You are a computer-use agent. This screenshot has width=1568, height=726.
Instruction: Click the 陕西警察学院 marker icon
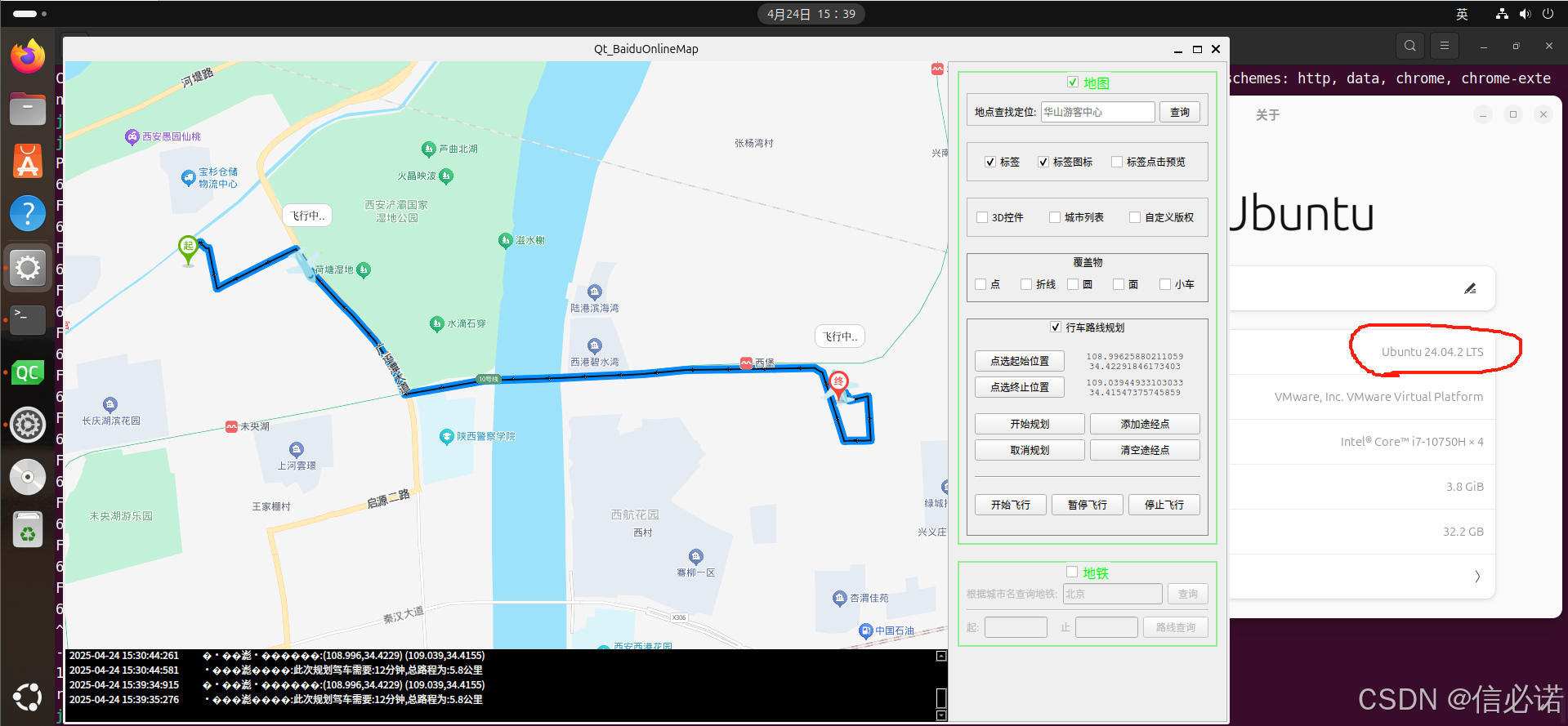coord(446,436)
